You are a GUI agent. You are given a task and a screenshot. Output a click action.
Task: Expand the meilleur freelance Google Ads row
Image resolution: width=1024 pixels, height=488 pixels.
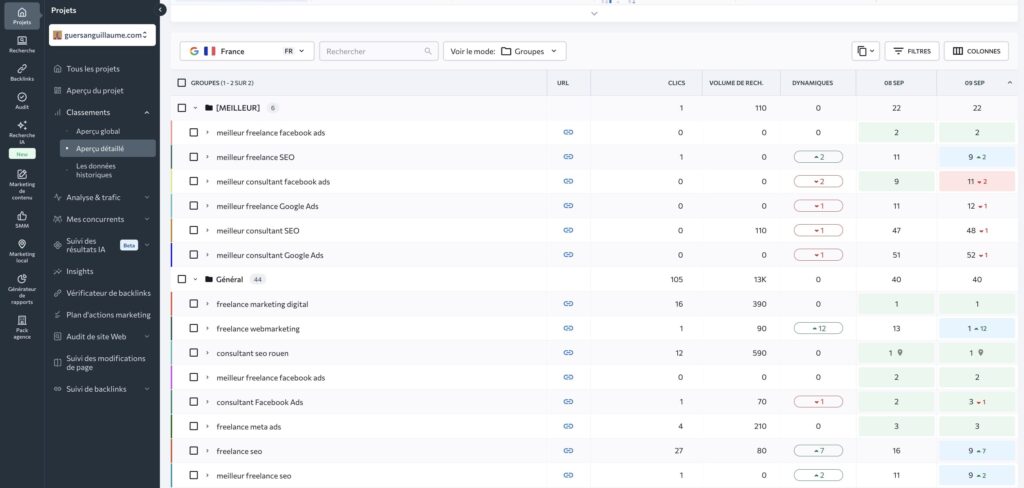point(207,206)
